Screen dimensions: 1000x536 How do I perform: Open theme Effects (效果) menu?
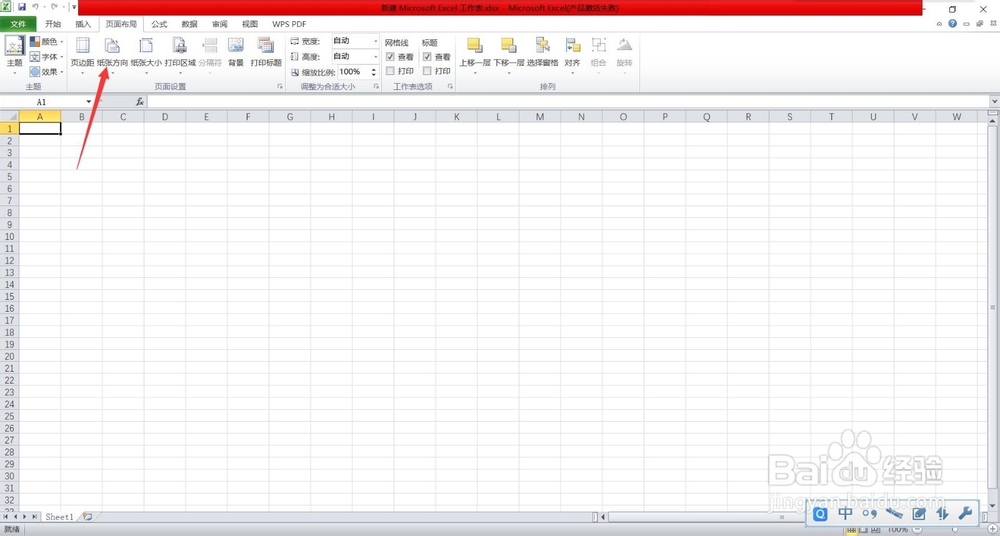[46, 72]
